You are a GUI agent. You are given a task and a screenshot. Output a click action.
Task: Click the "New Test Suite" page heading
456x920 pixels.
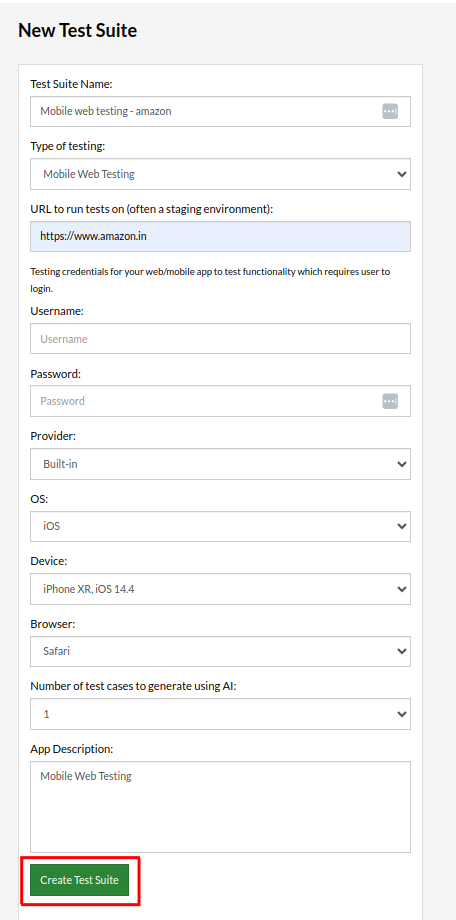[77, 31]
